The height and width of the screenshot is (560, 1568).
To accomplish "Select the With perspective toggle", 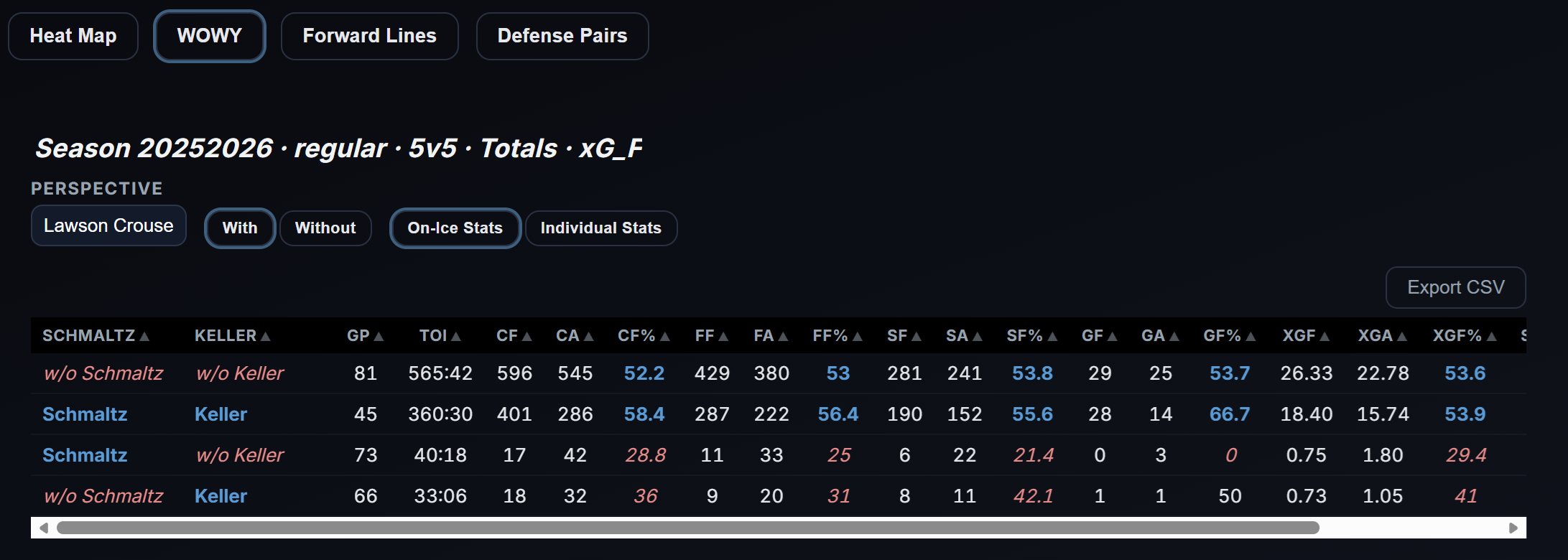I will point(240,228).
